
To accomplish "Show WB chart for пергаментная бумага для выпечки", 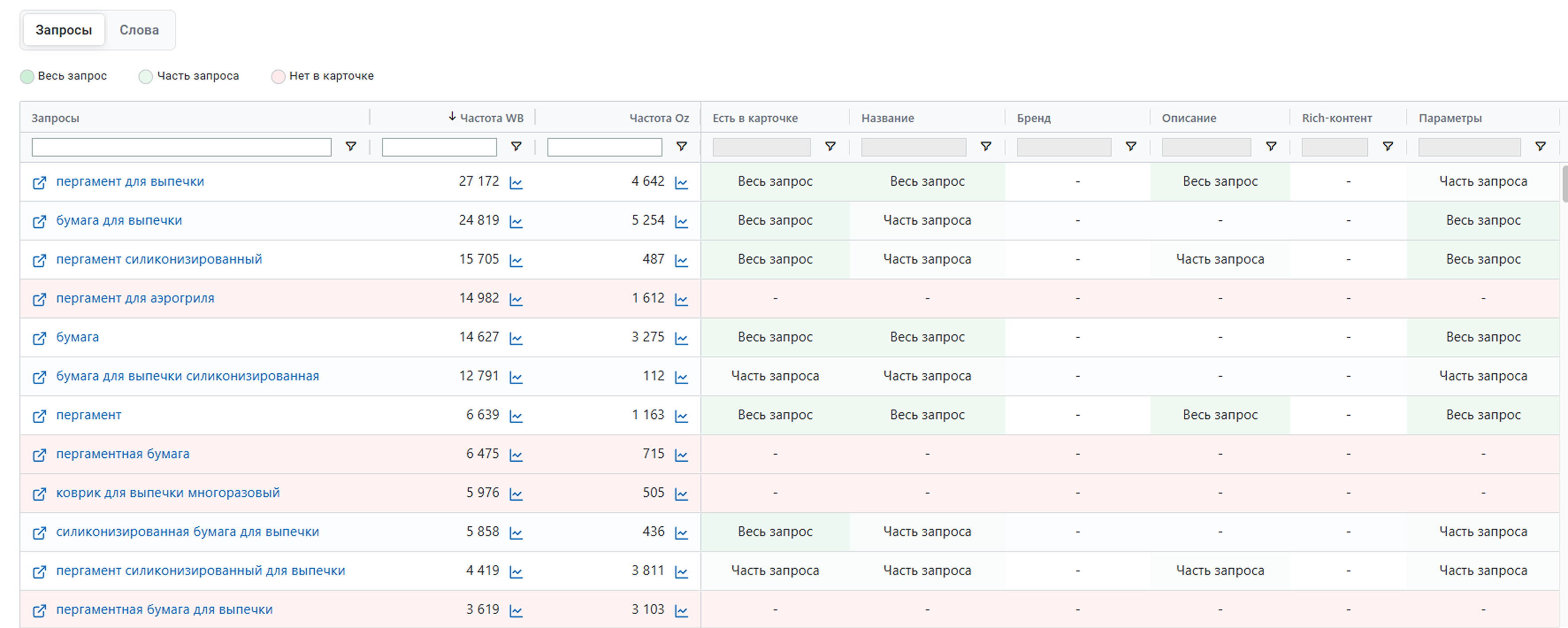I will pyautogui.click(x=516, y=611).
